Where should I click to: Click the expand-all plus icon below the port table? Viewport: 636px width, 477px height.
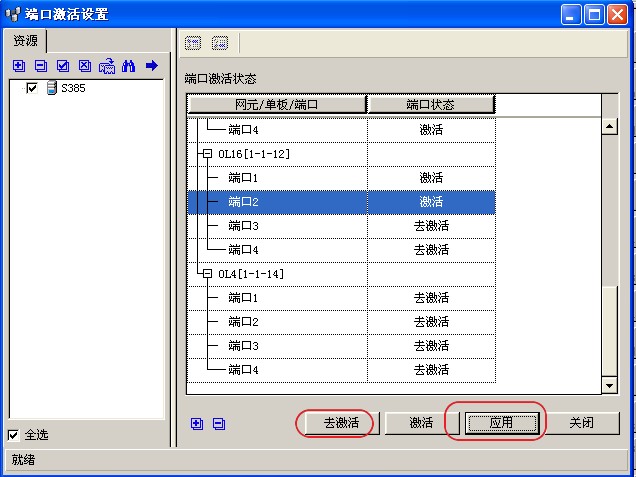click(x=197, y=423)
